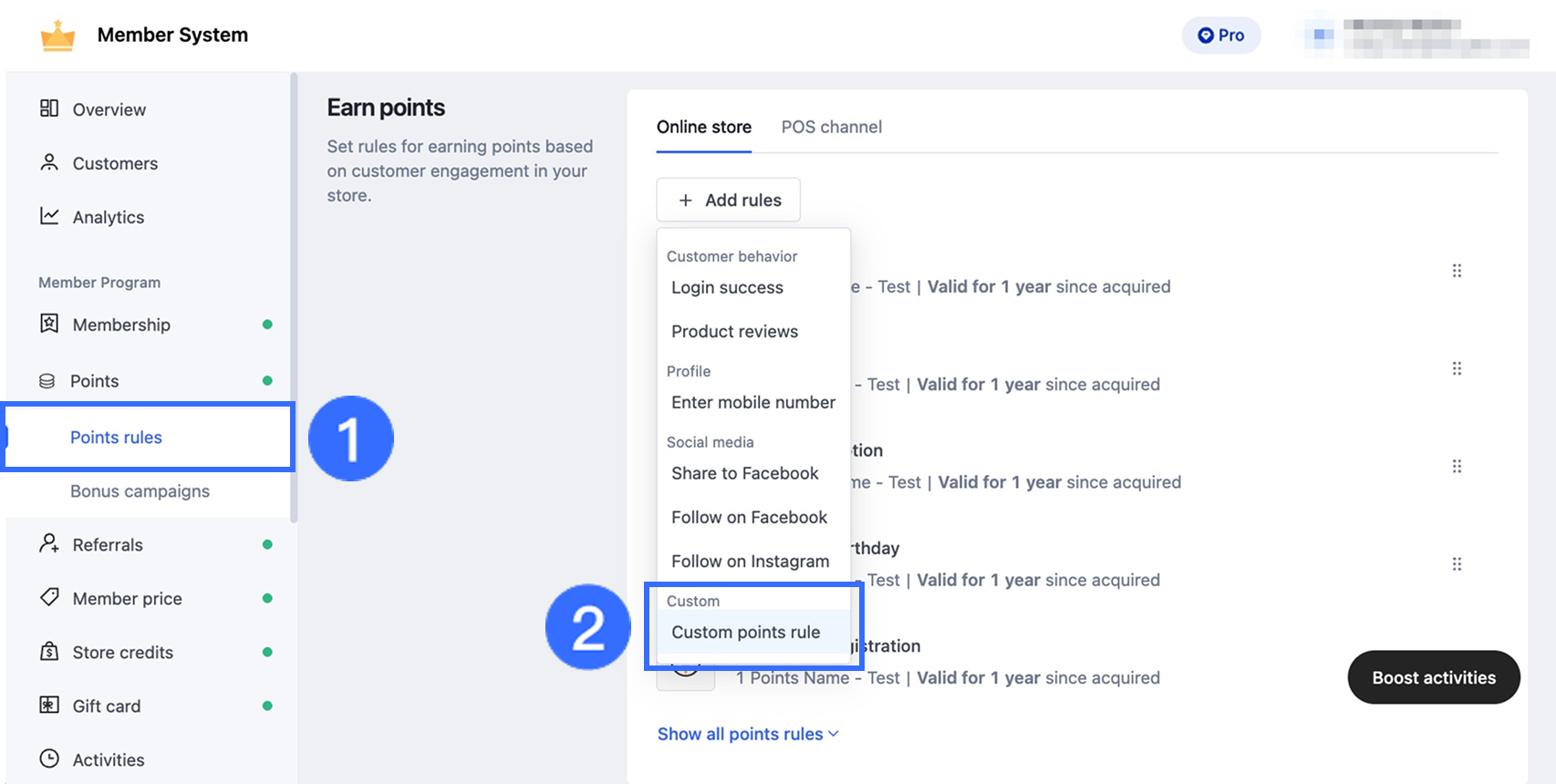The image size is (1556, 784).
Task: Click the Points coin stack icon
Action: [x=47, y=381]
